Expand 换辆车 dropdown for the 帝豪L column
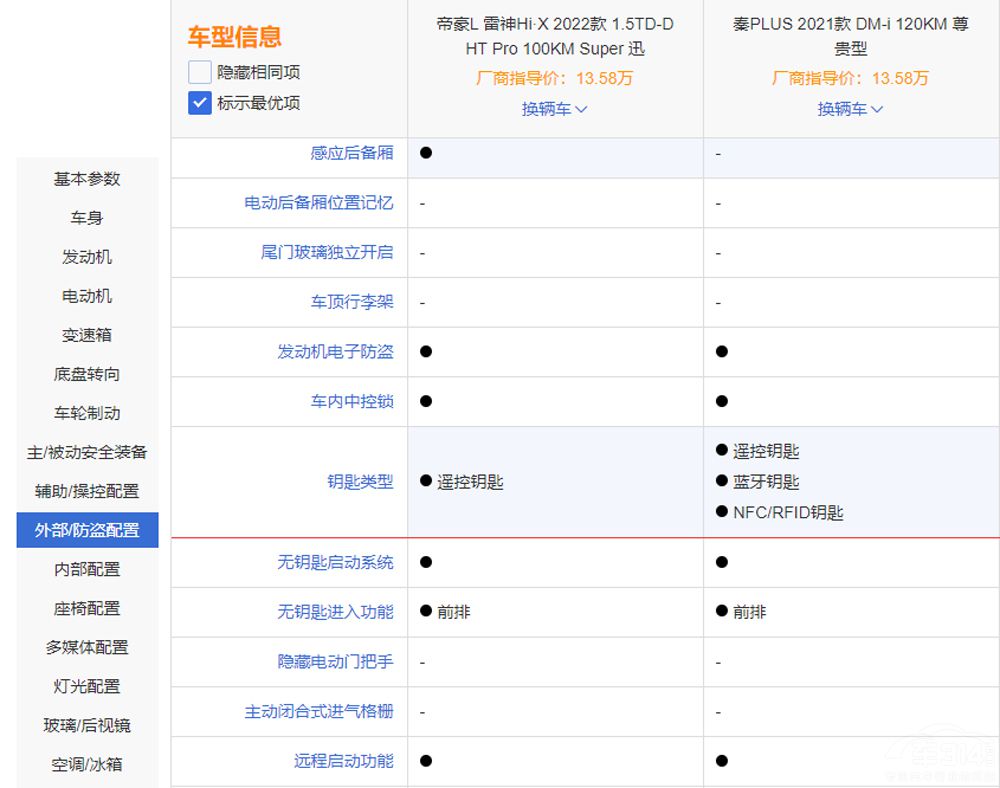 pyautogui.click(x=553, y=110)
